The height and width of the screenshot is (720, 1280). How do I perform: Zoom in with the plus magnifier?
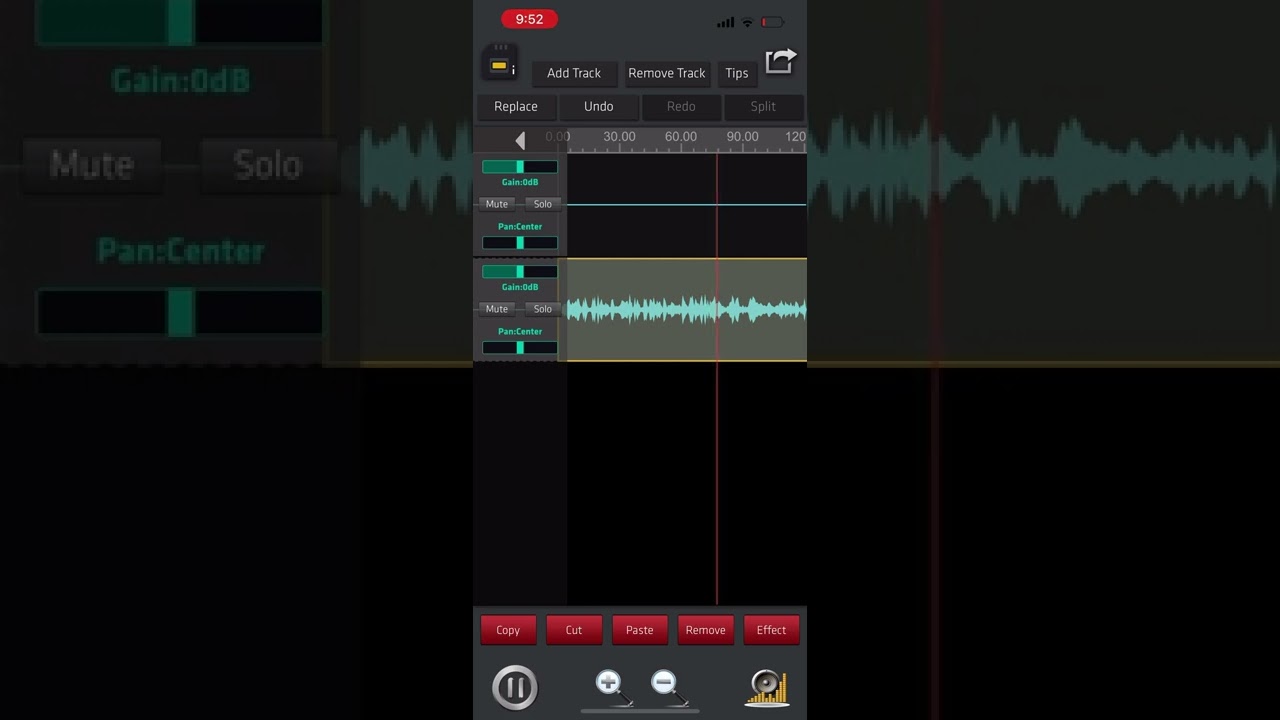tap(612, 687)
